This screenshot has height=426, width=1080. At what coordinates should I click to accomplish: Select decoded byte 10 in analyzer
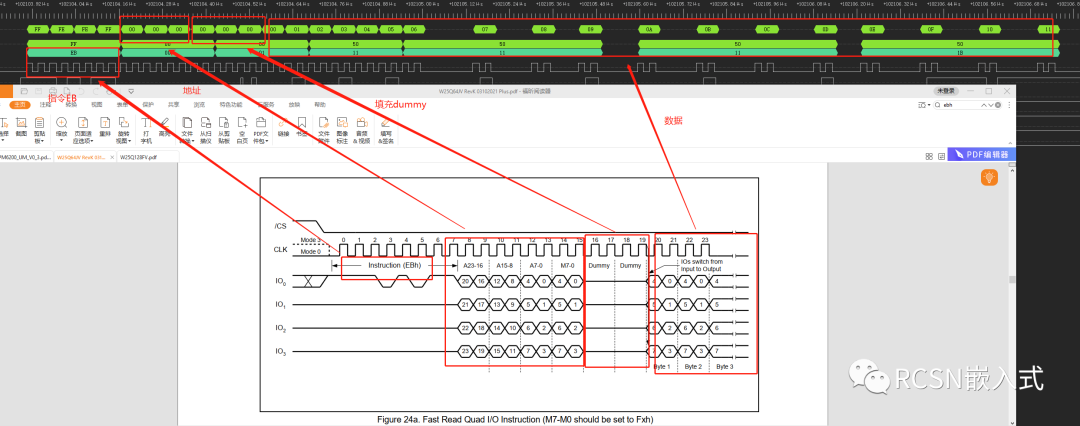(990, 30)
